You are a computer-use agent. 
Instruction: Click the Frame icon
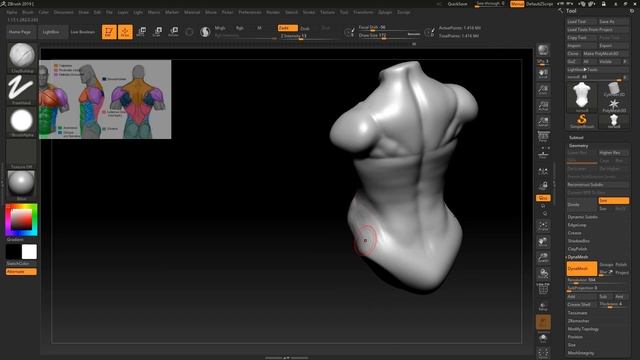coord(543,226)
